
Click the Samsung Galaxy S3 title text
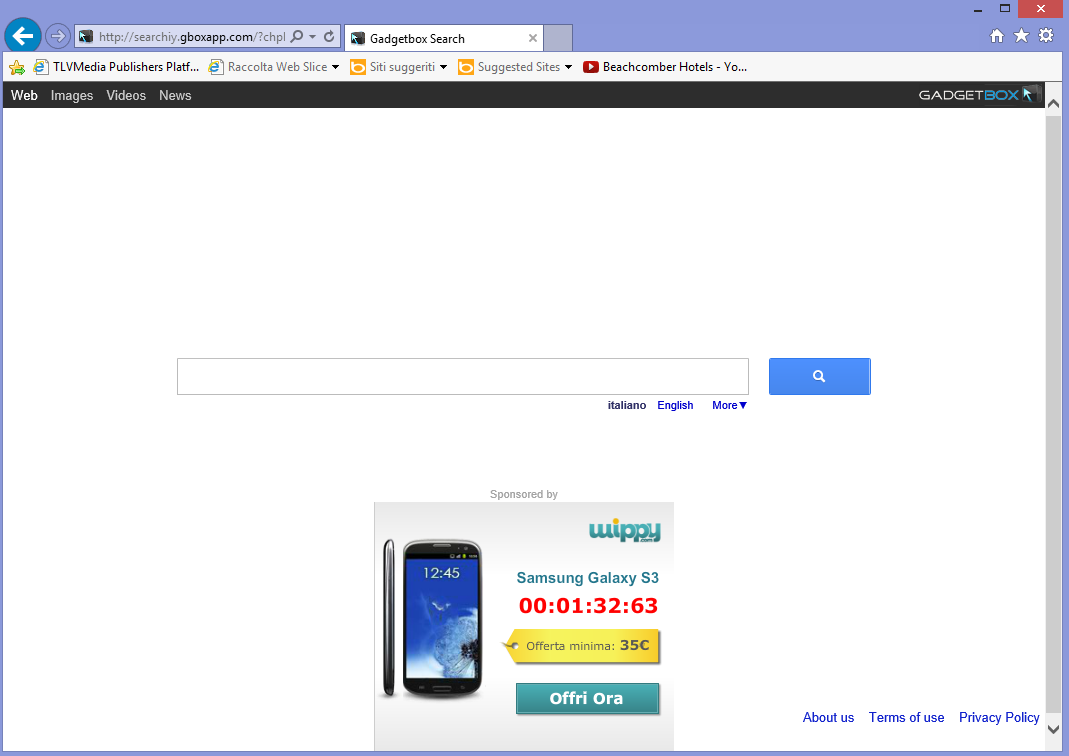click(588, 578)
